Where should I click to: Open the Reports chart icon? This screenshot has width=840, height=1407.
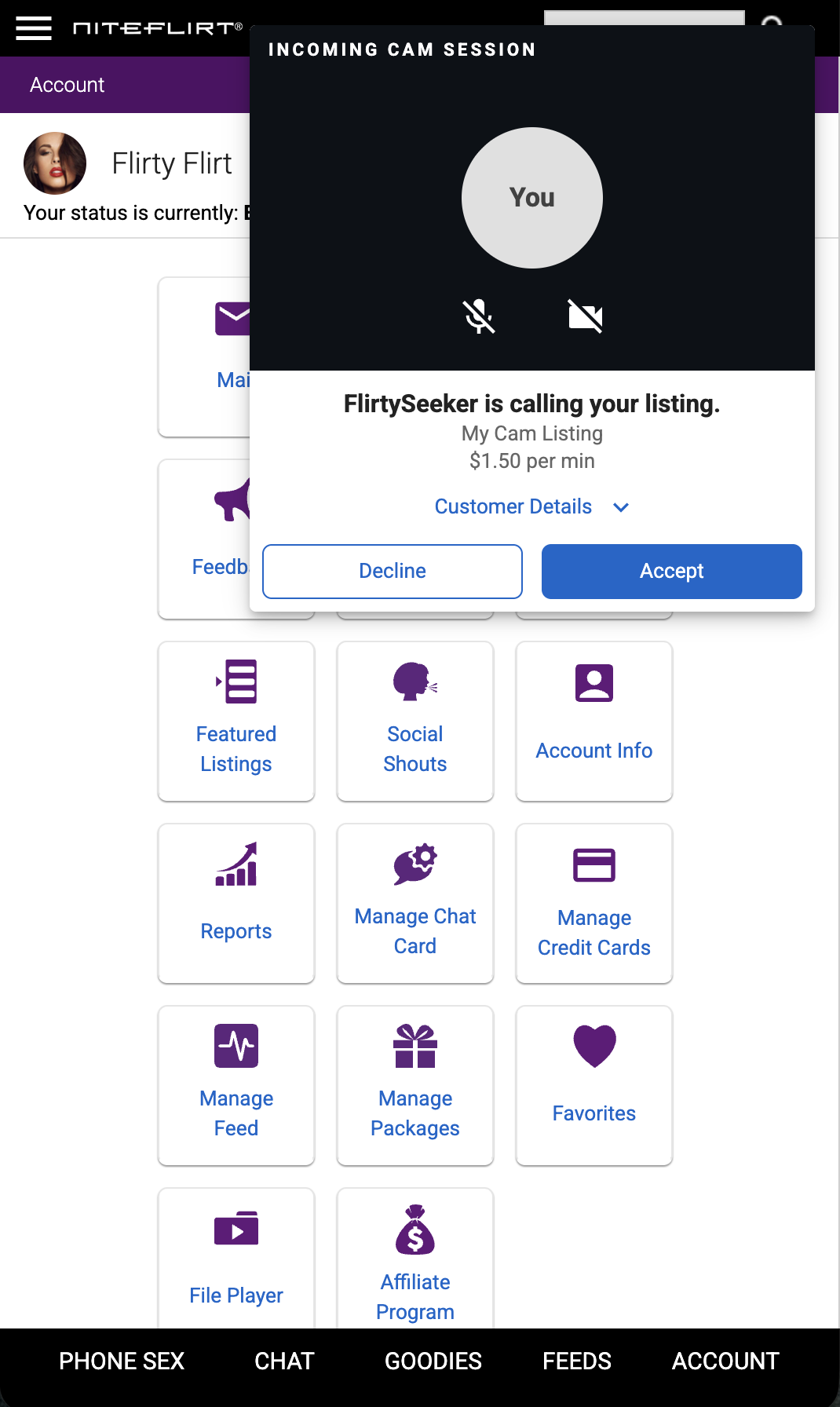point(236,864)
